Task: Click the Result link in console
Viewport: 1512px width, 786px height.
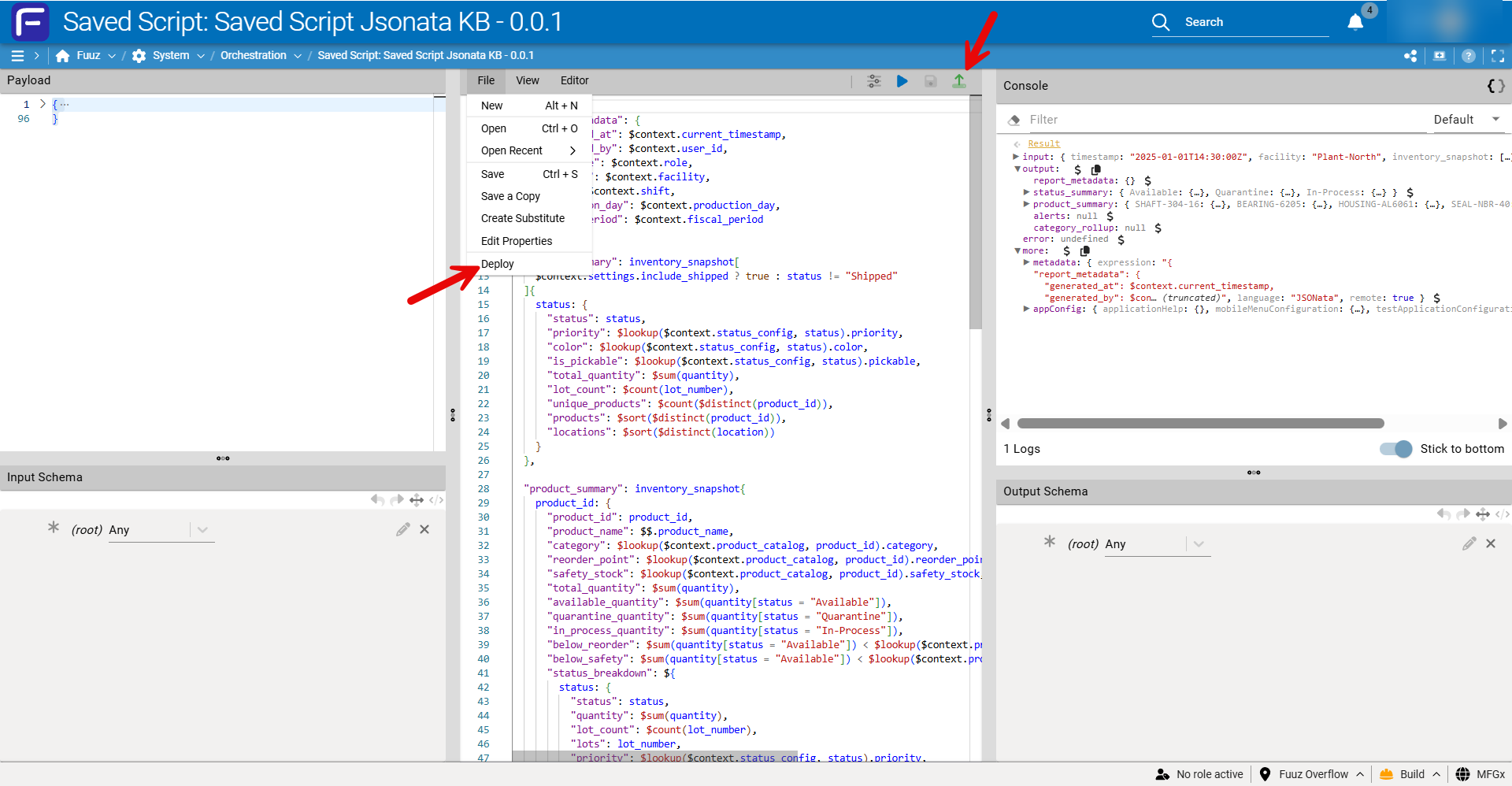Action: [1043, 143]
